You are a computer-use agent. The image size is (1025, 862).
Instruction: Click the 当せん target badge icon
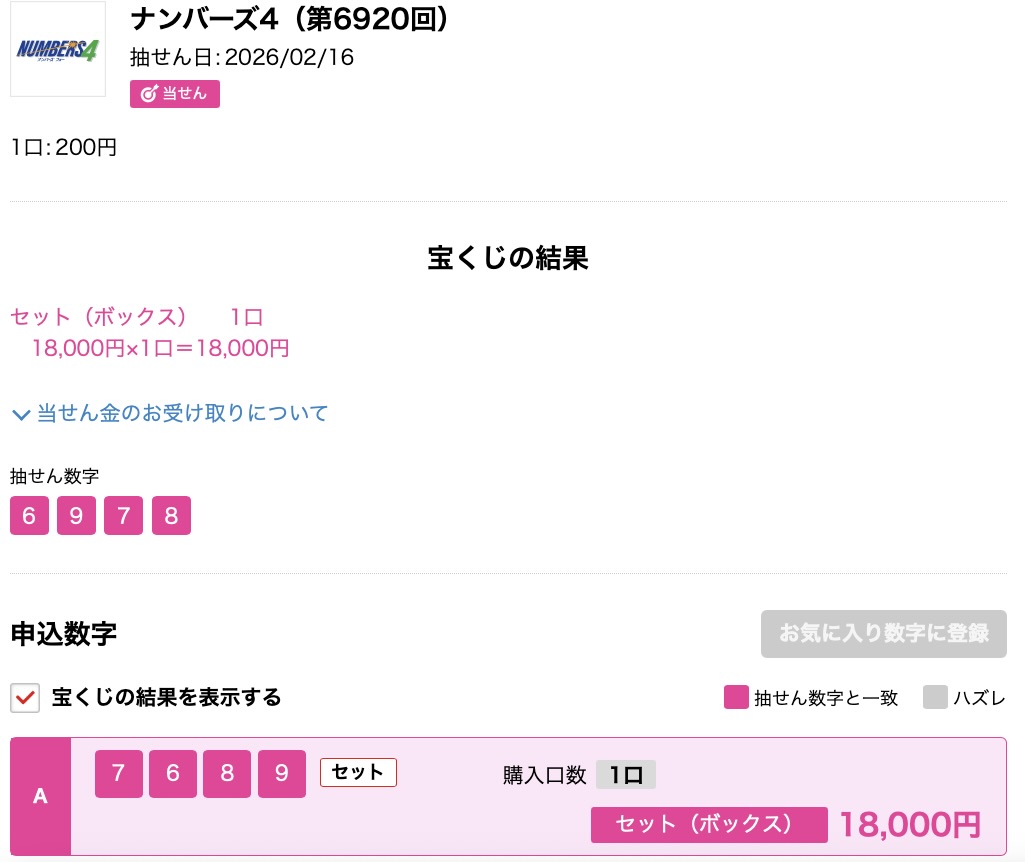[x=149, y=94]
